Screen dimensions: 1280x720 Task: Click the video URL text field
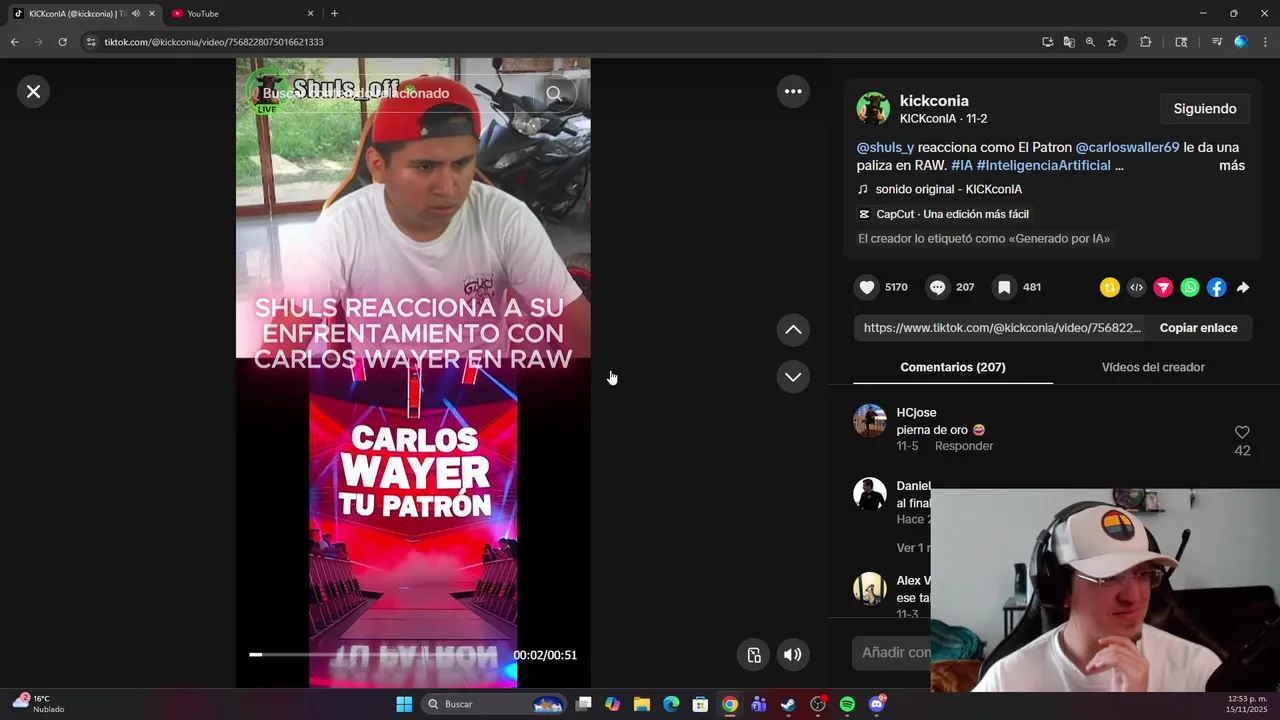point(1000,328)
